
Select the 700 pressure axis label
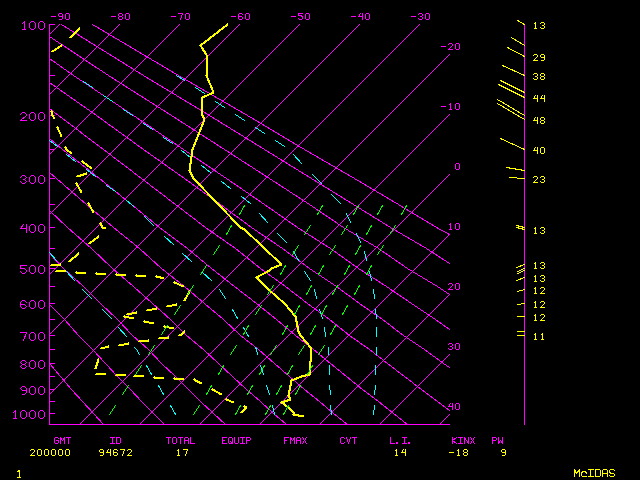coord(32,337)
